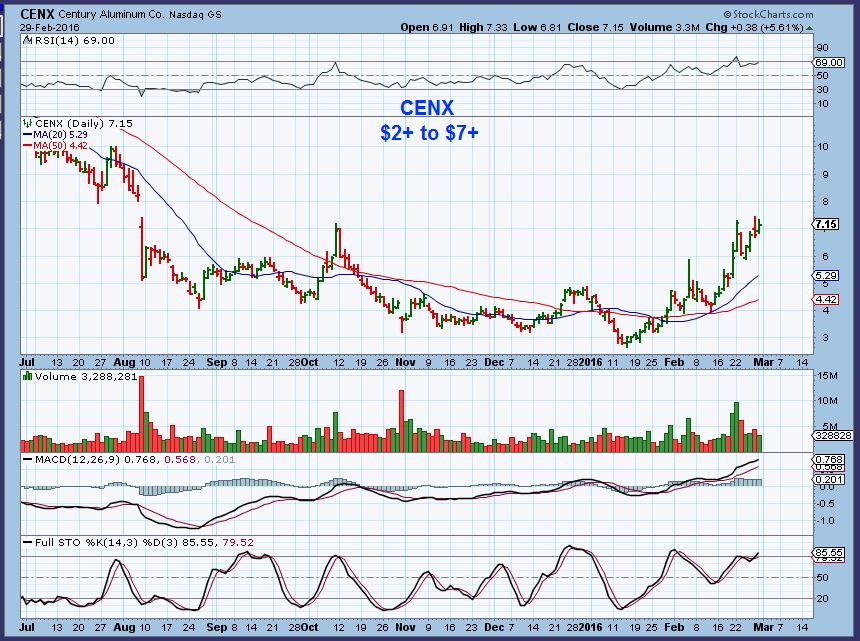Click the "$2+ to $7+" annotation text
This screenshot has width=860, height=641.
click(429, 133)
